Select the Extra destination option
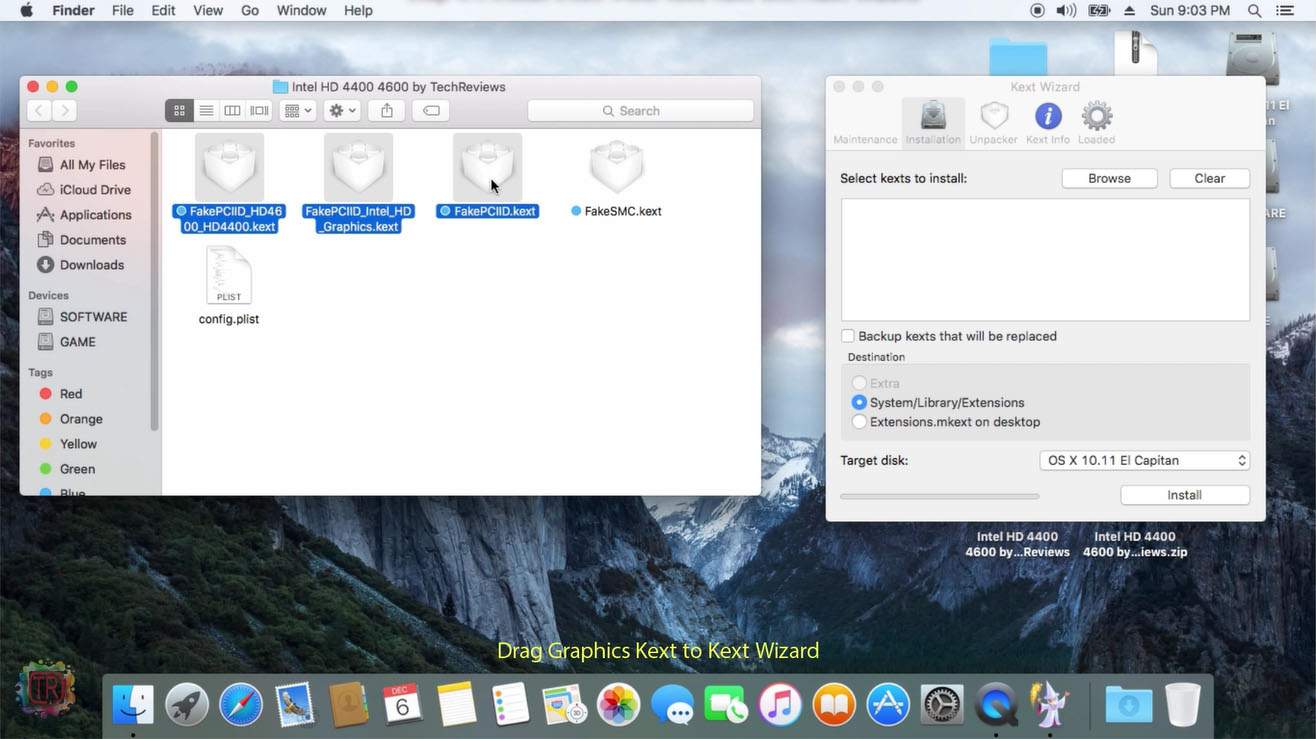Image resolution: width=1316 pixels, height=739 pixels. coord(859,382)
